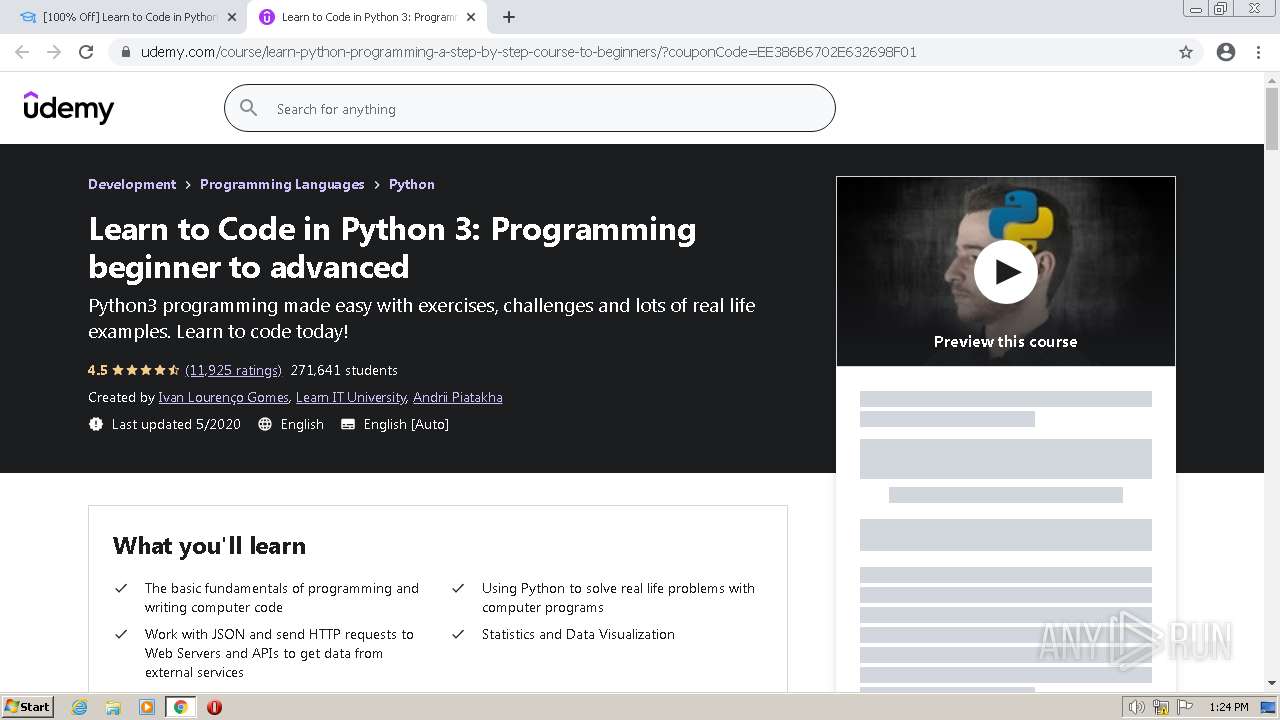Image resolution: width=1280 pixels, height=720 pixels.
Task: Click the network tray icon
Action: click(1161, 707)
